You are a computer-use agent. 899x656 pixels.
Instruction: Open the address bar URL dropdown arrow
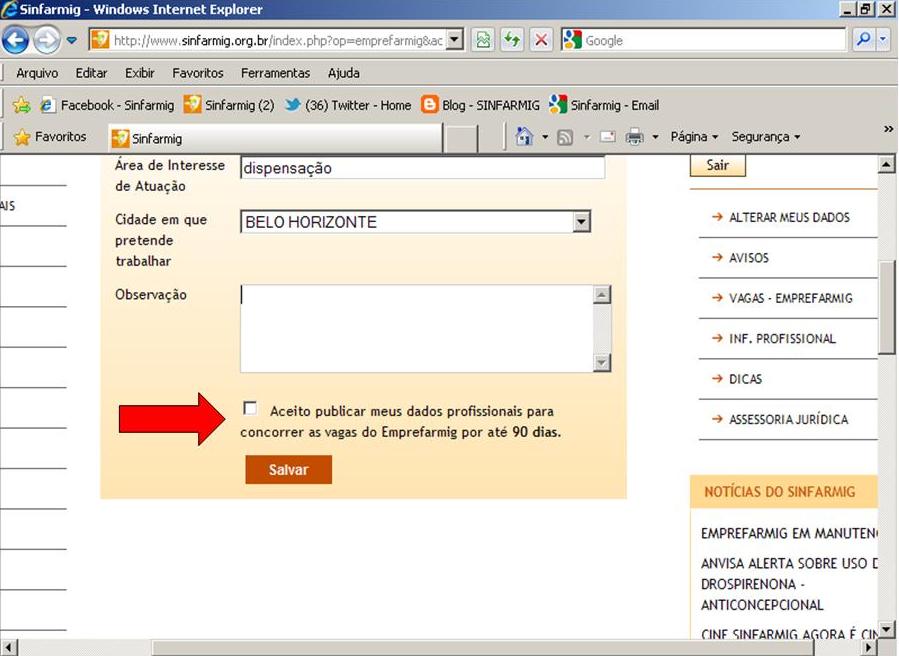(x=454, y=40)
